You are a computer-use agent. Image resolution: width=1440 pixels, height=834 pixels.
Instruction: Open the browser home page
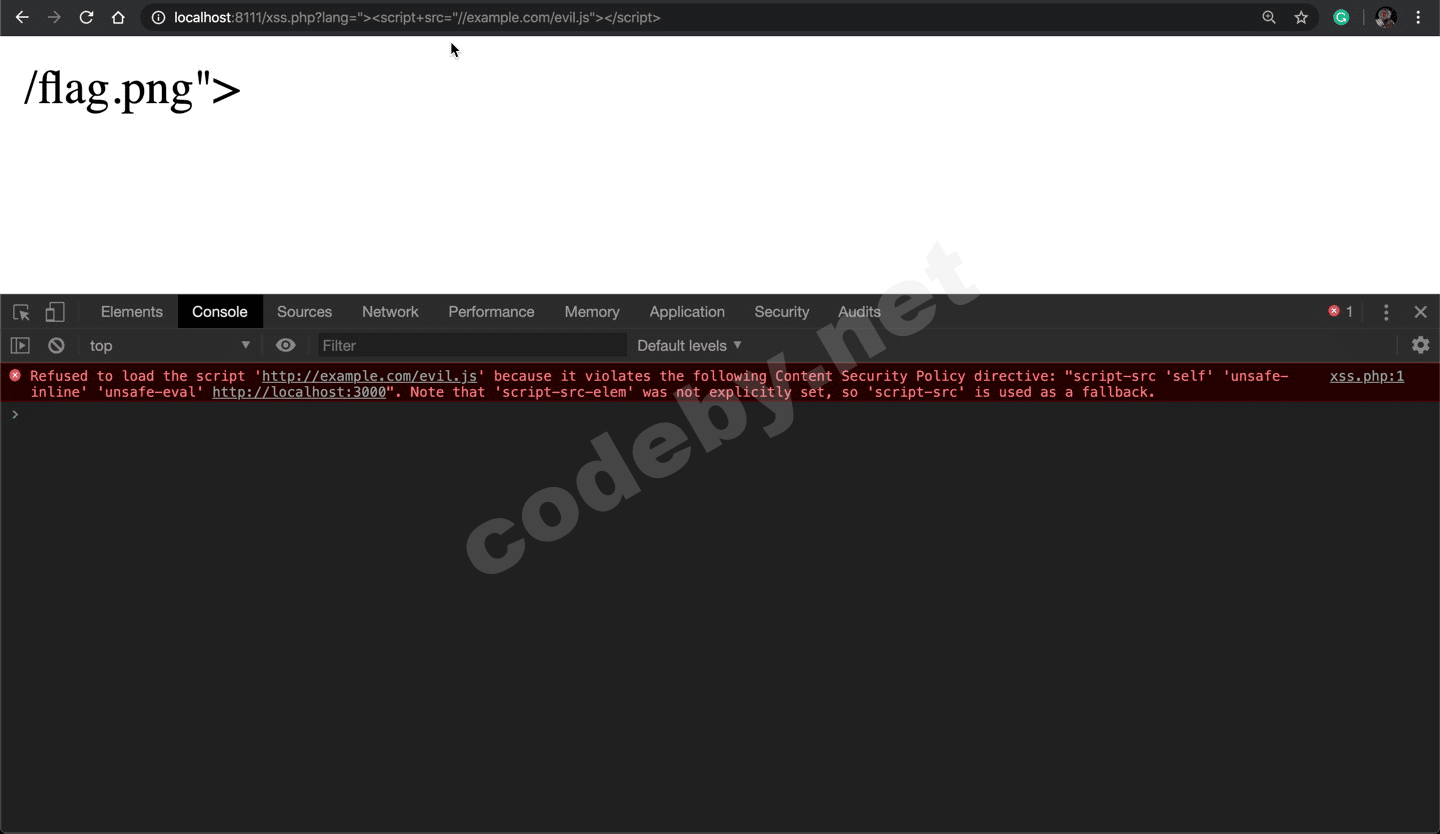(x=118, y=17)
